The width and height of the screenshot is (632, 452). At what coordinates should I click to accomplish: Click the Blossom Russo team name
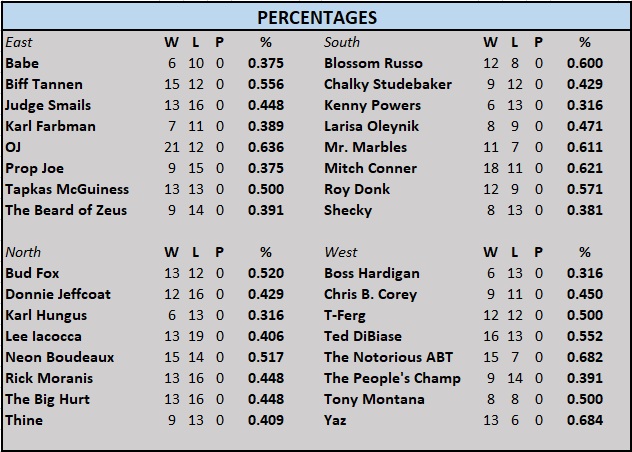[374, 63]
